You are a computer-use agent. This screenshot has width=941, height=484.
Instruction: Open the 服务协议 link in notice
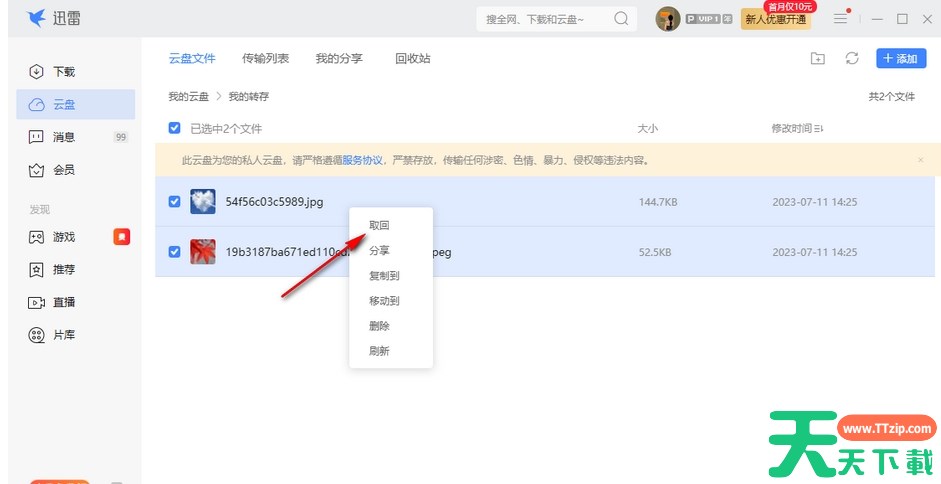coord(362,160)
